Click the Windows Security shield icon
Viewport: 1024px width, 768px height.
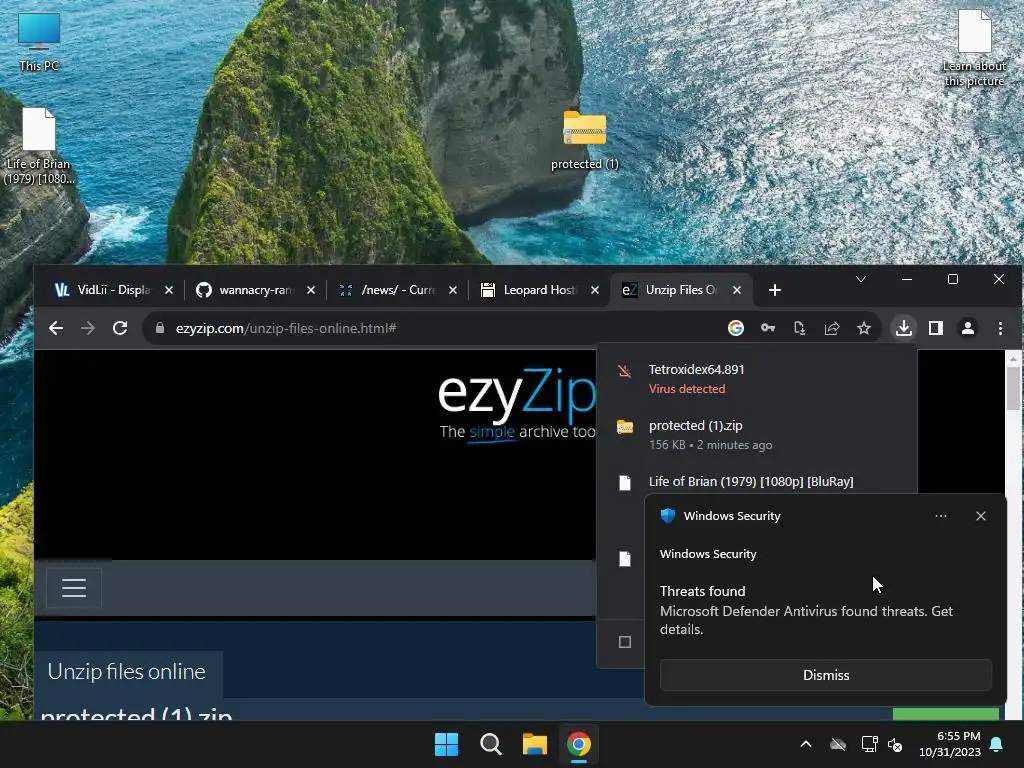[667, 516]
